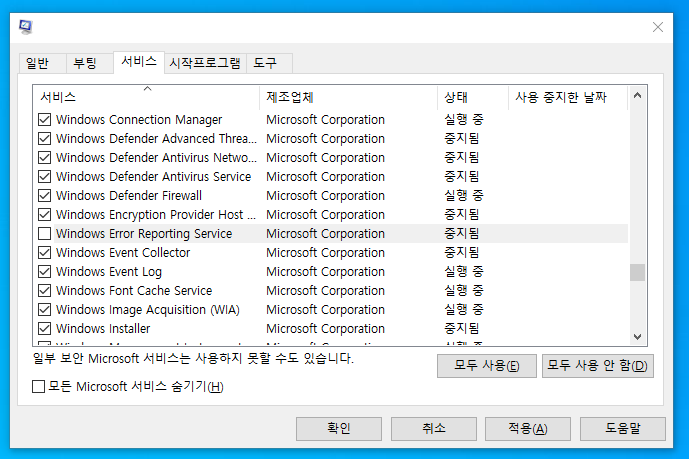Click Windows Connection Manager service name

[x=139, y=119]
